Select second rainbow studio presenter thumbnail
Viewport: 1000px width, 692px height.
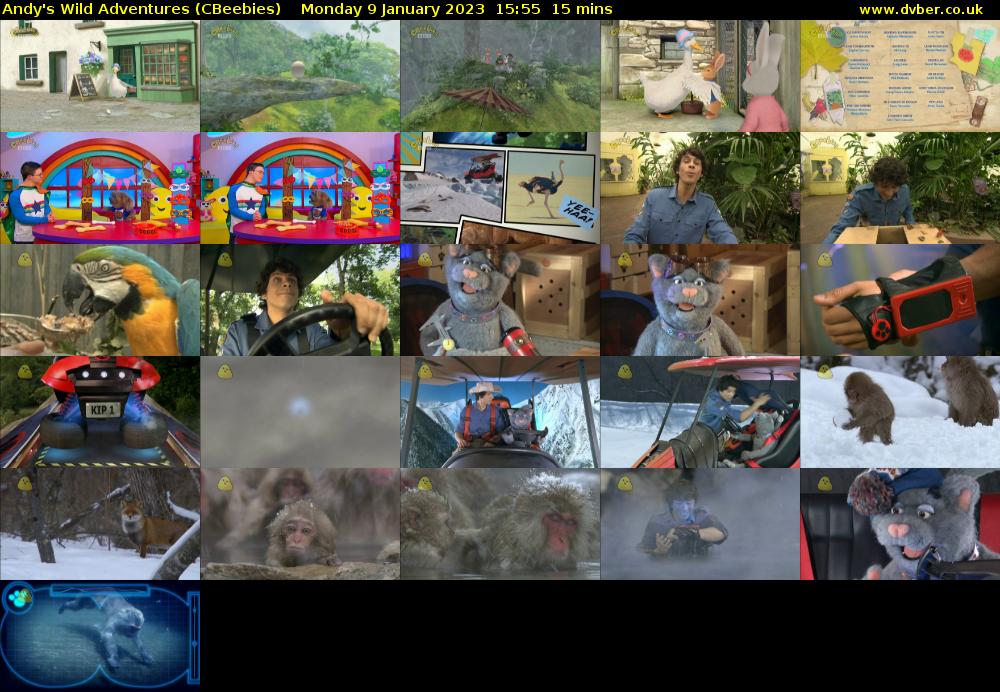300,188
